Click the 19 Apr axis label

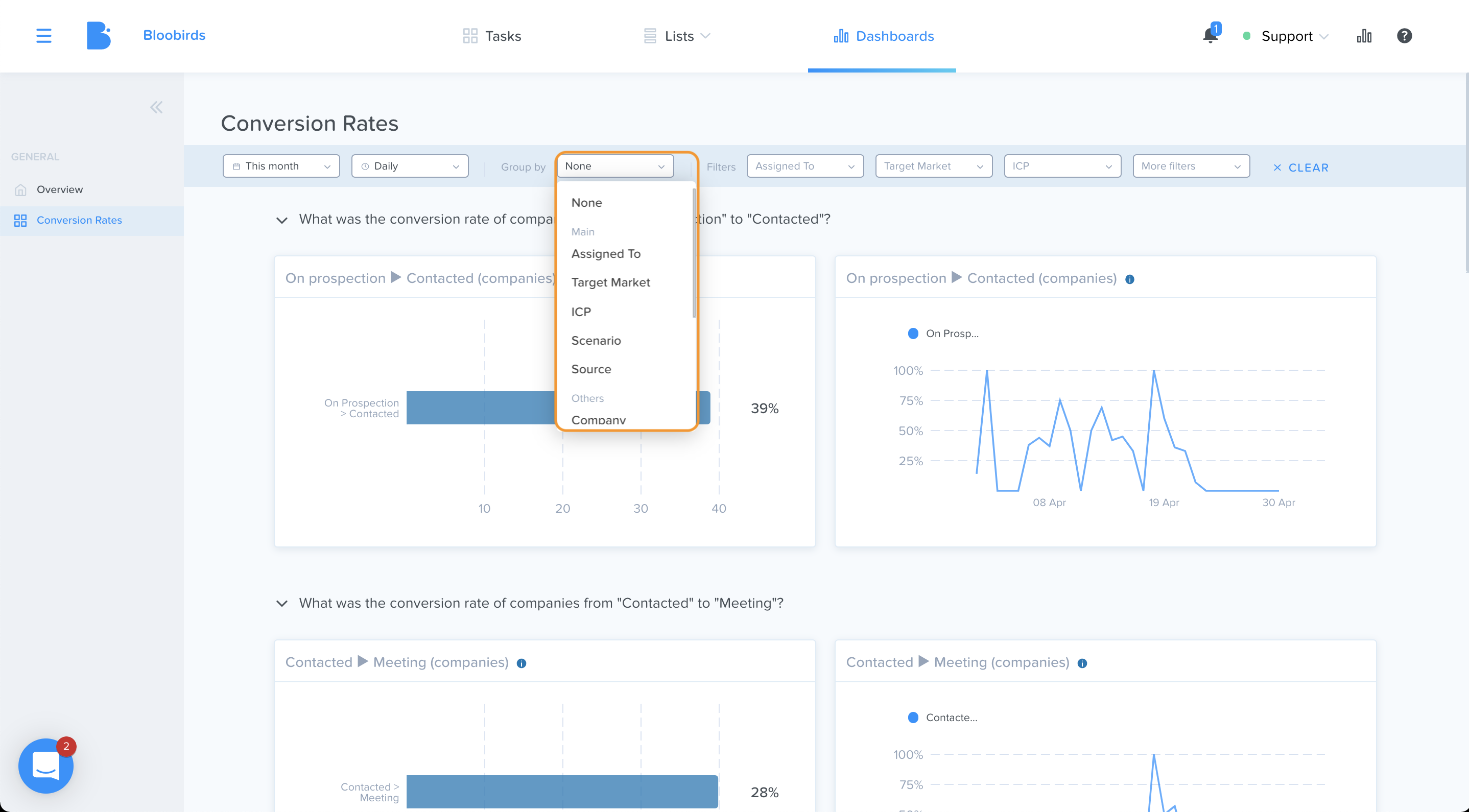point(1164,503)
